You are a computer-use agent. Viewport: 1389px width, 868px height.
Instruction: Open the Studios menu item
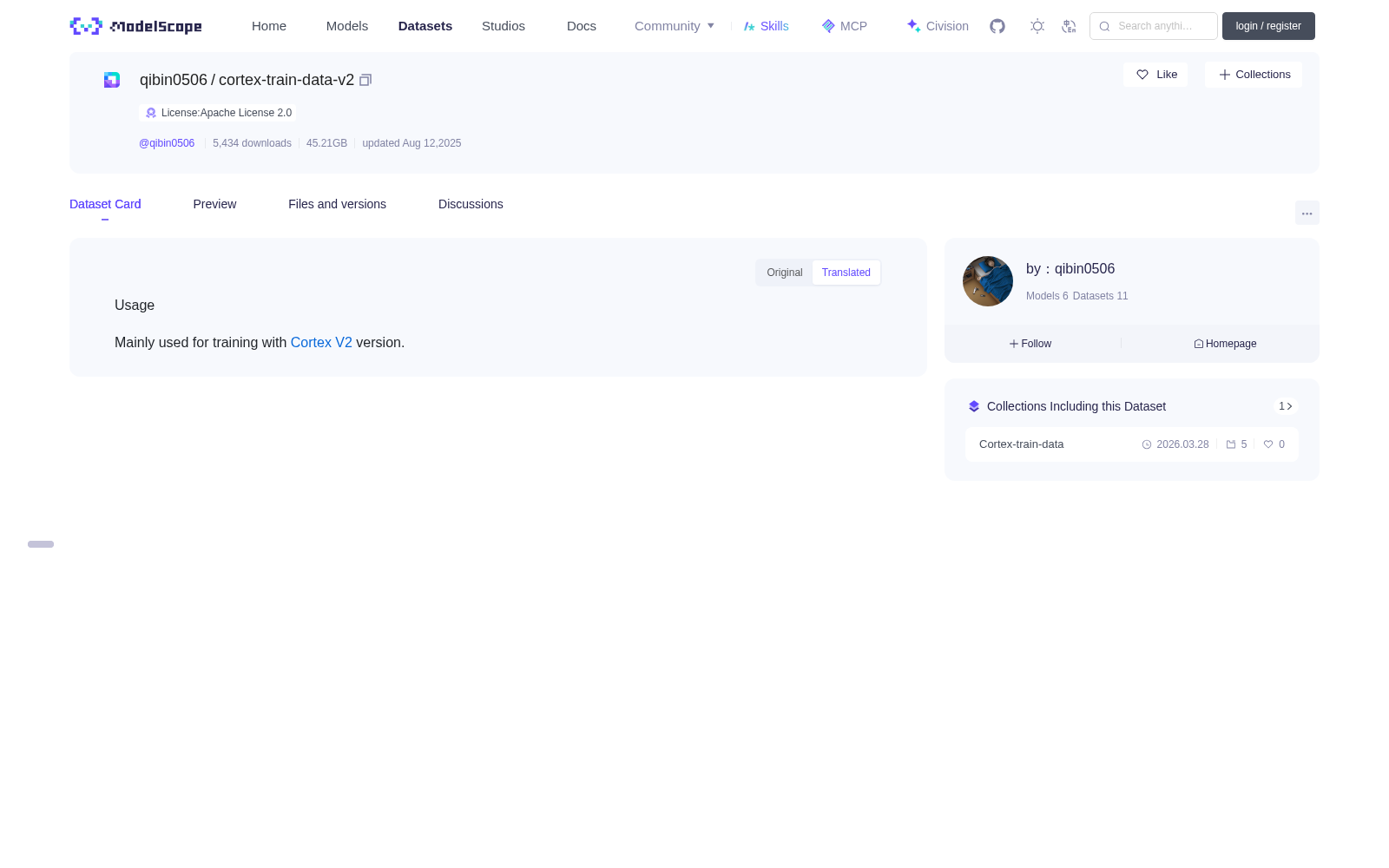click(x=504, y=26)
